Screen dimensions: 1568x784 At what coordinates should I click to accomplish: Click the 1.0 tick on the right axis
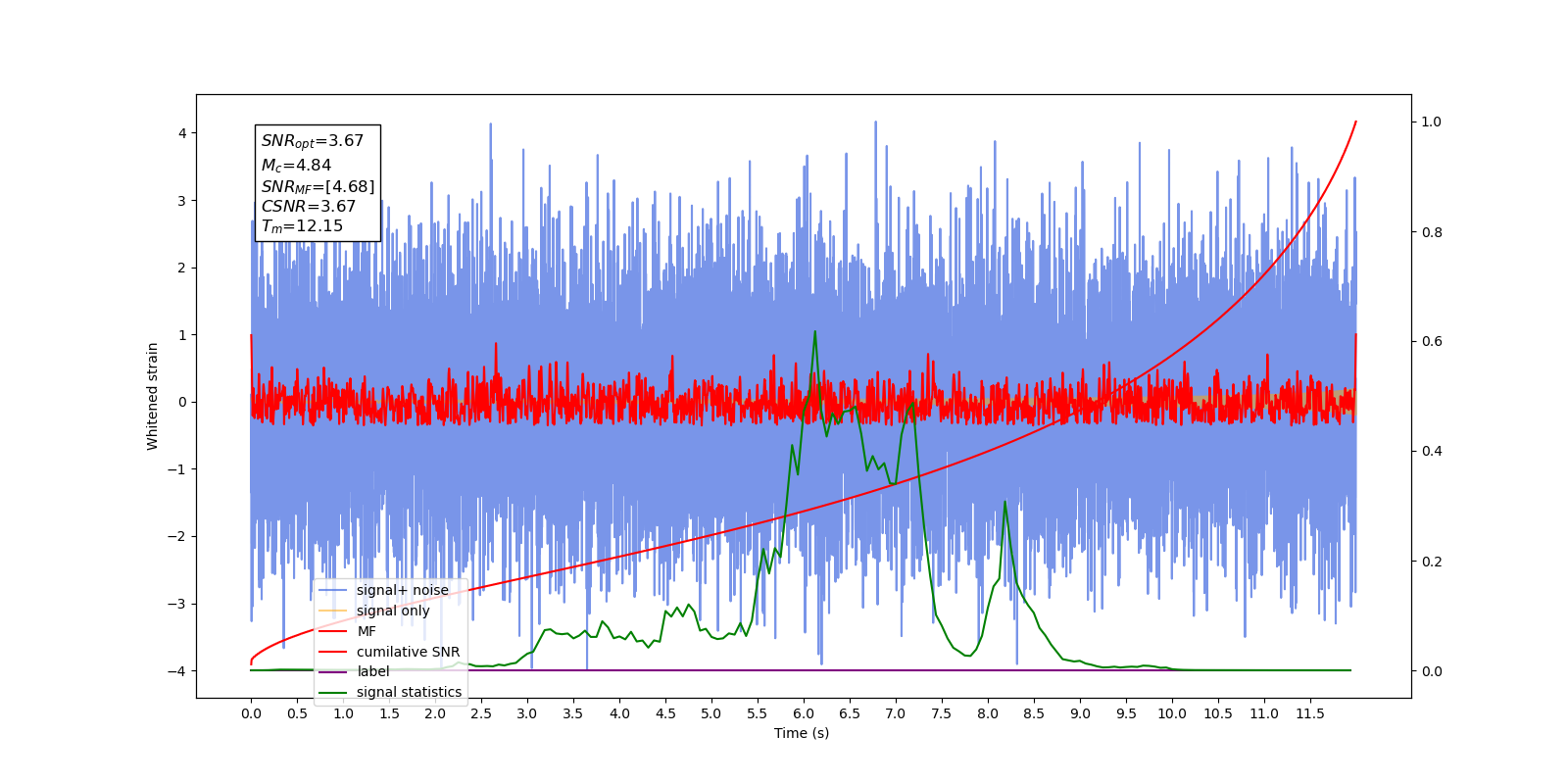pyautogui.click(x=1432, y=122)
